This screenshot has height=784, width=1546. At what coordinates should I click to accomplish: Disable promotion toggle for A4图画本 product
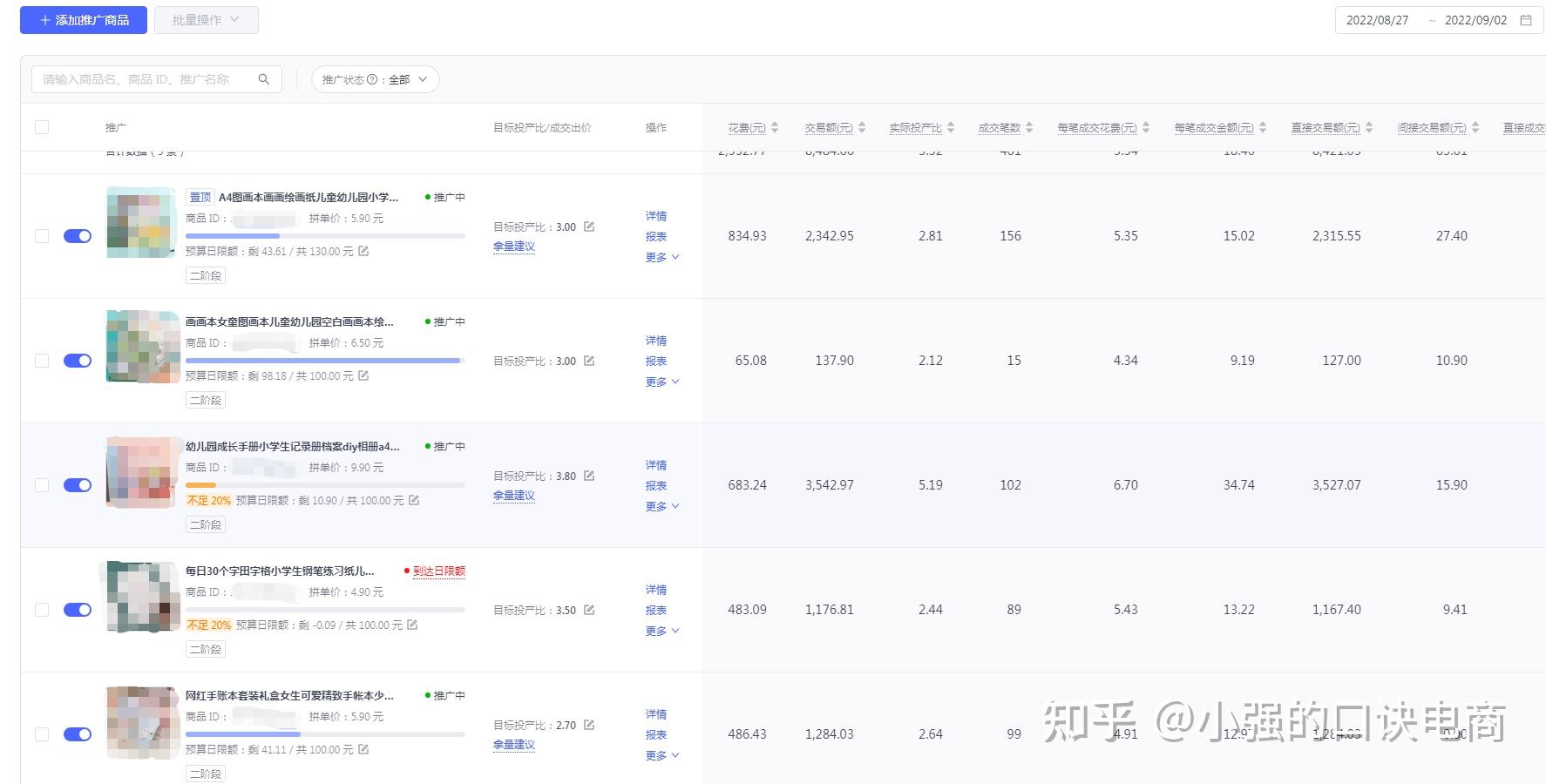(x=77, y=235)
